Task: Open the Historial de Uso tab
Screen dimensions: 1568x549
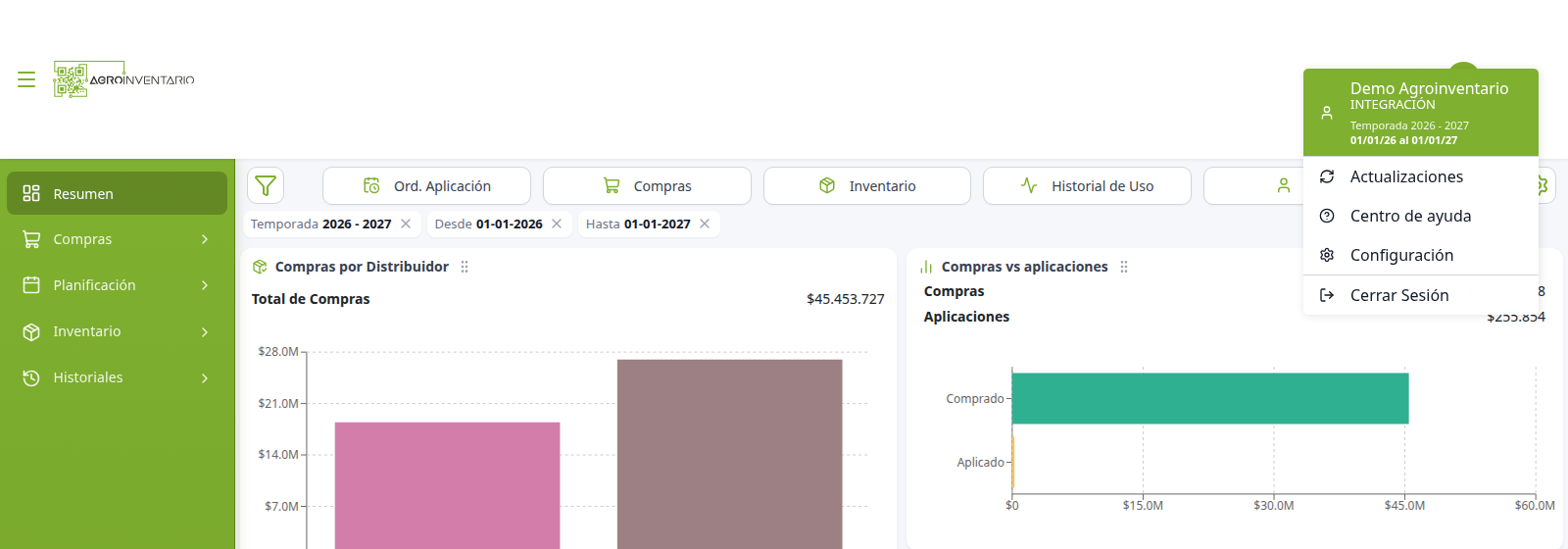Action: click(x=1087, y=185)
